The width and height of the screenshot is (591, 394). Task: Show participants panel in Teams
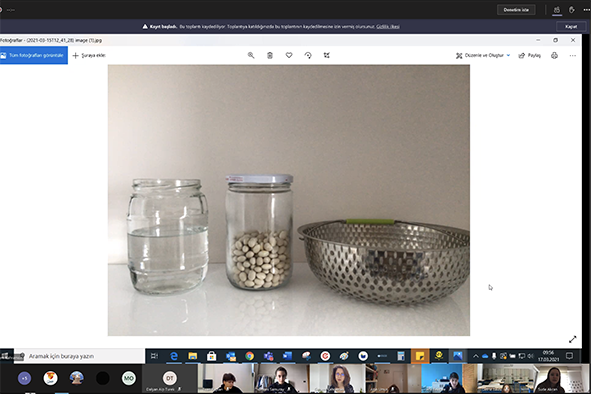click(x=557, y=10)
